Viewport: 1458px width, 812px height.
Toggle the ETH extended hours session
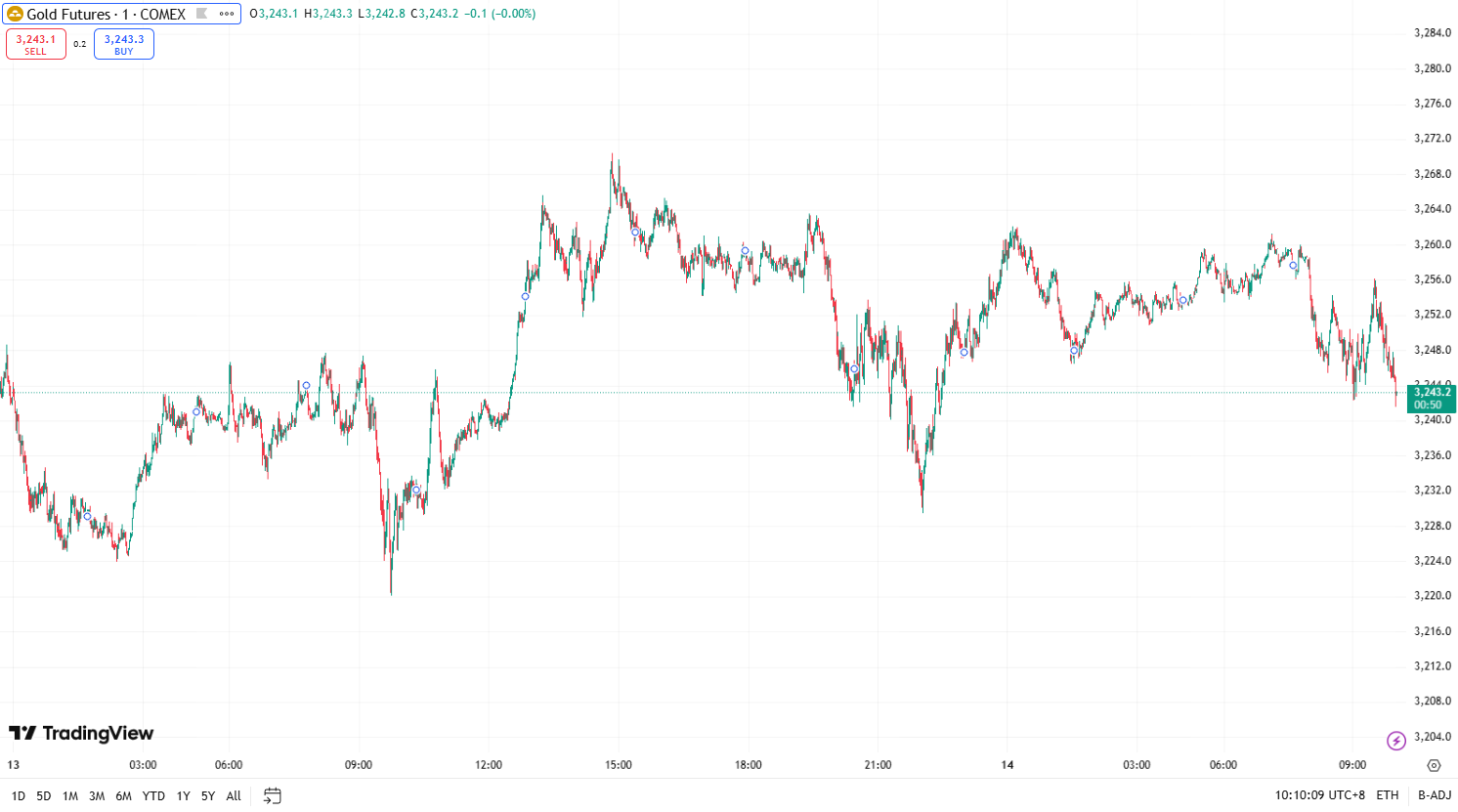1388,795
